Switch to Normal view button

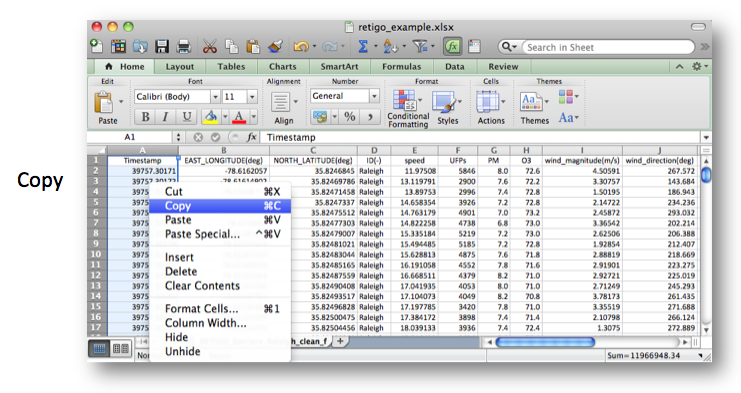99,349
